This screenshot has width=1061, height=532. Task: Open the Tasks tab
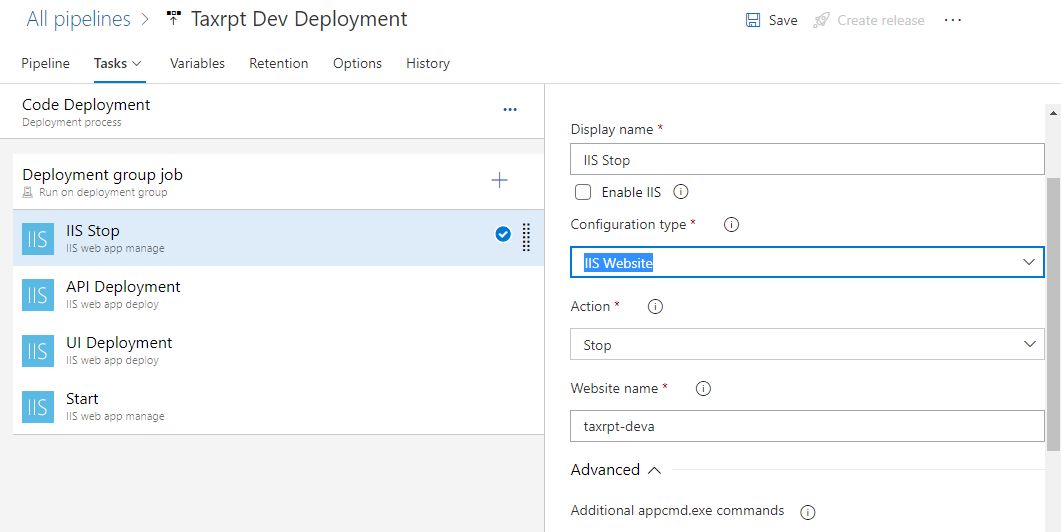coord(110,64)
